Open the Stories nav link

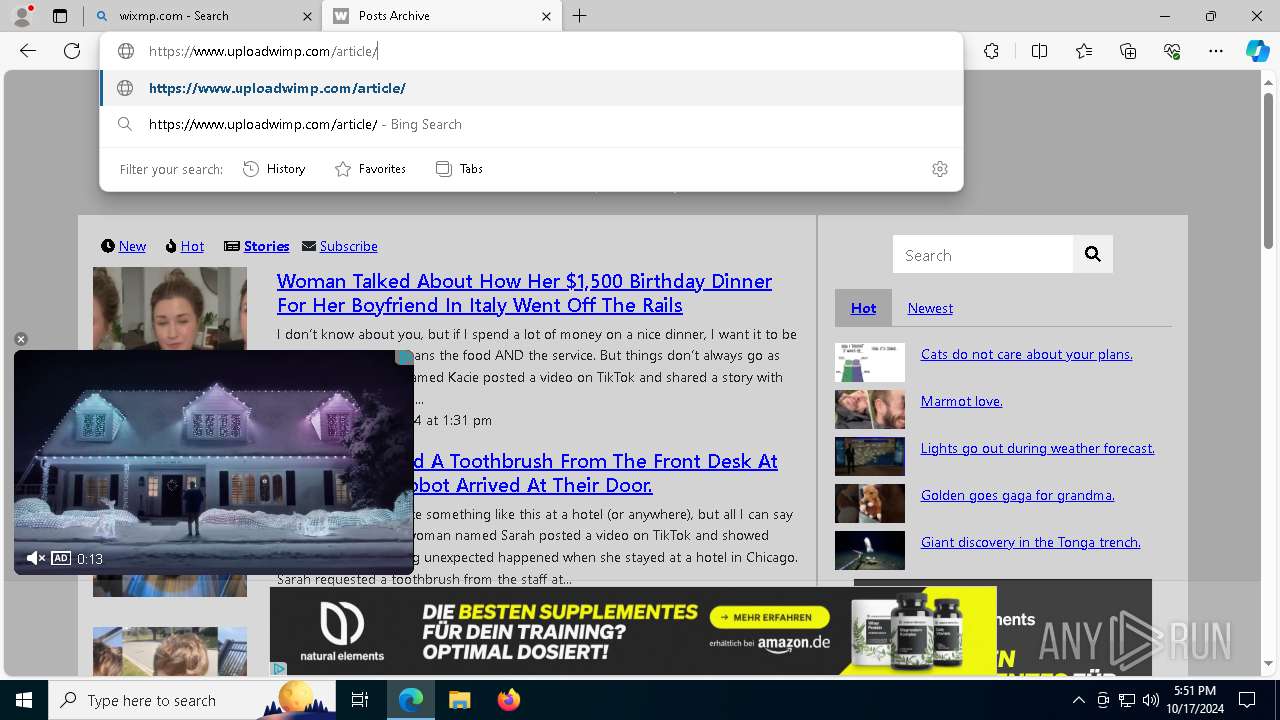click(x=266, y=246)
